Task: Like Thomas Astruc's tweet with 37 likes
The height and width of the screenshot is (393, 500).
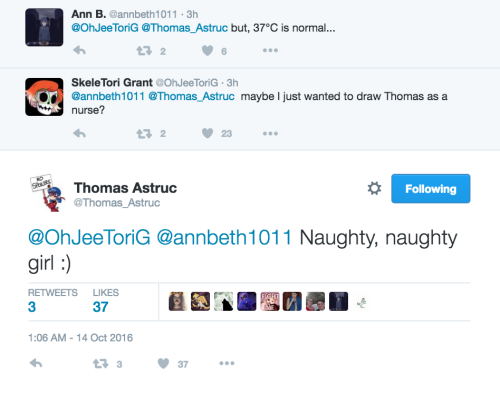Action: point(163,363)
